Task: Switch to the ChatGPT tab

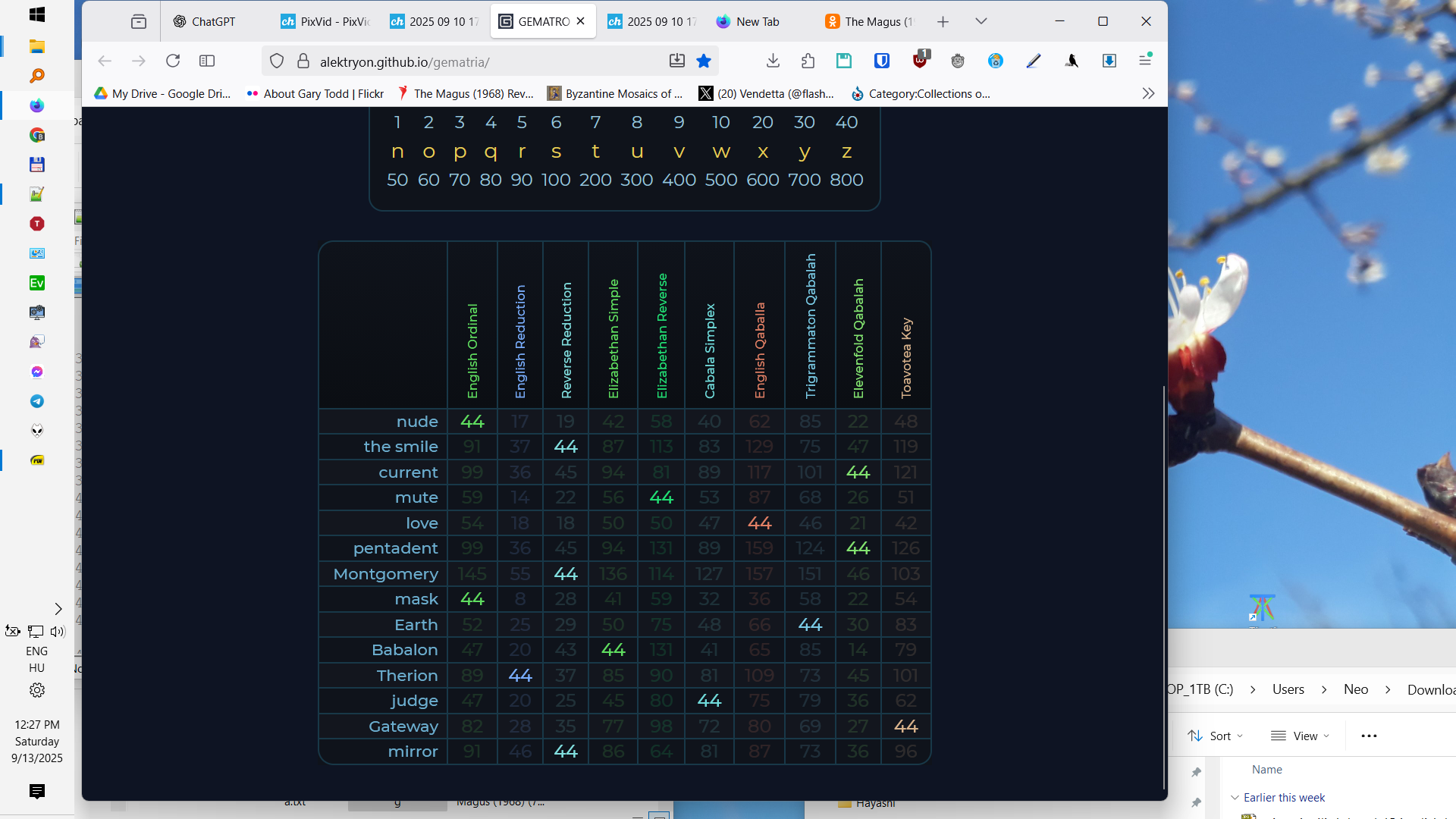Action: (213, 21)
